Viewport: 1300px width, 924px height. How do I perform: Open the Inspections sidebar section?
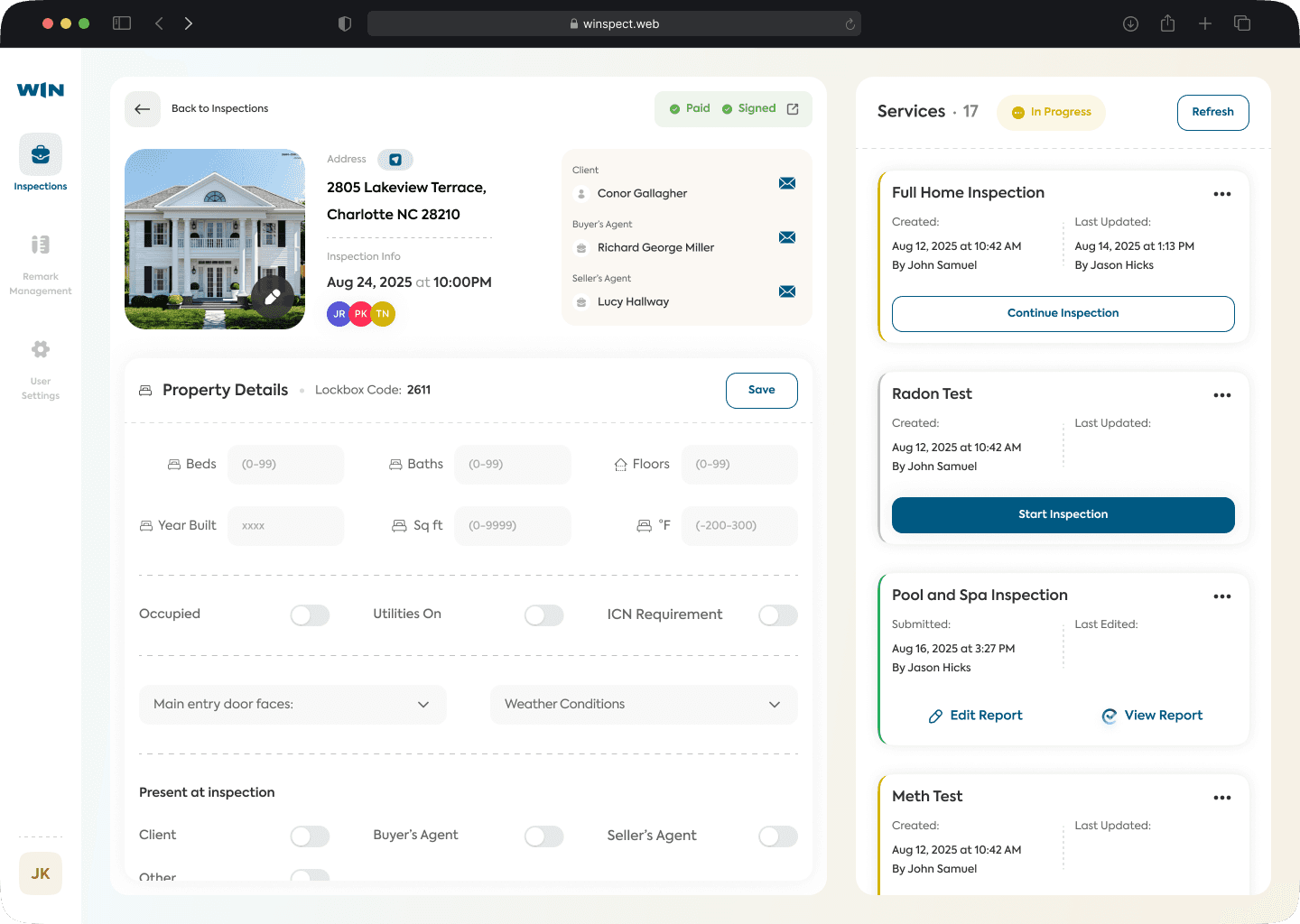41,162
